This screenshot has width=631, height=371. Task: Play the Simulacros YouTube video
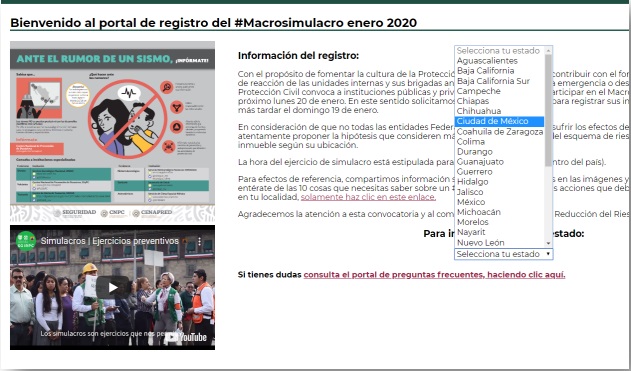[x=113, y=287]
